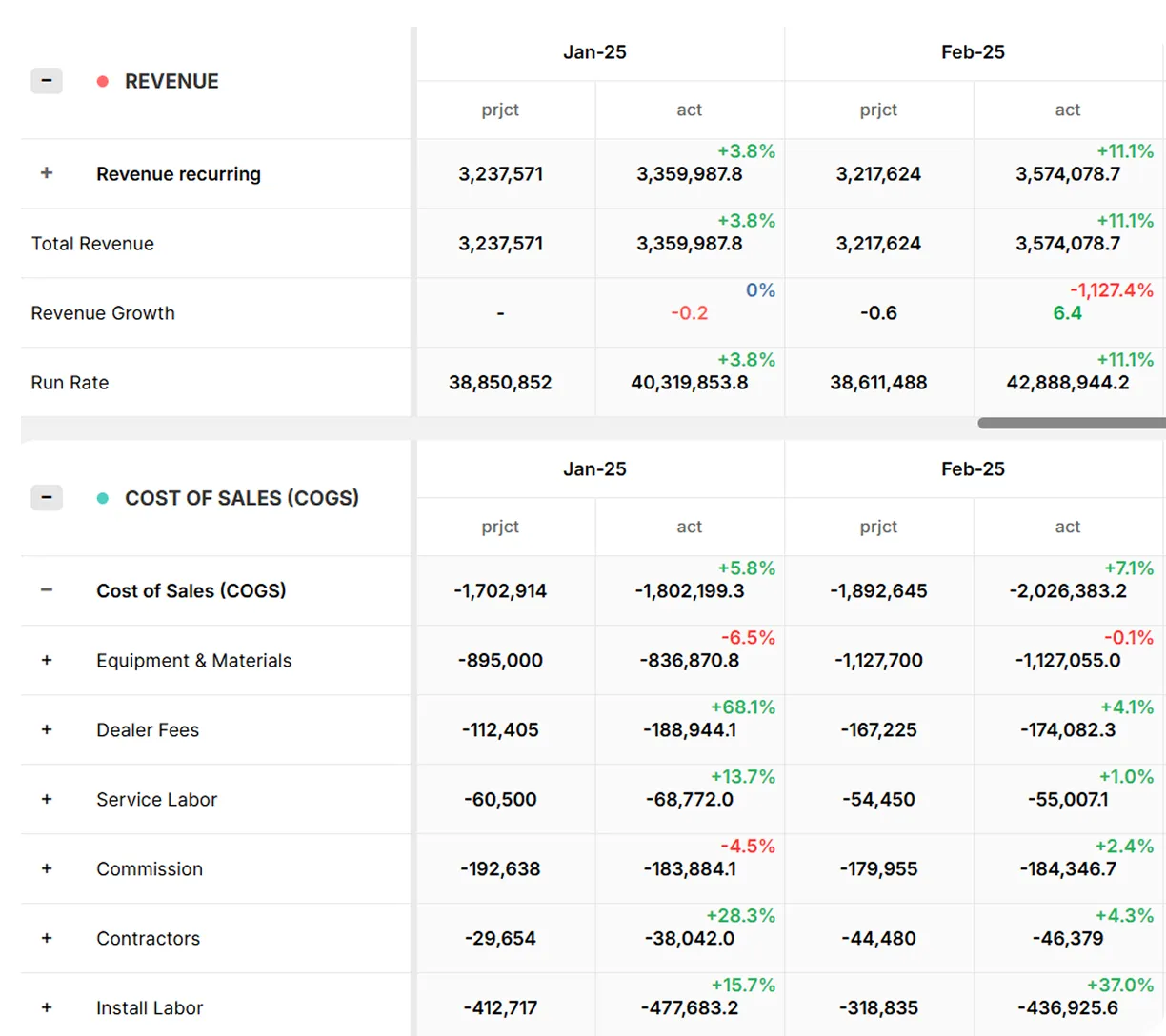The width and height of the screenshot is (1166, 1036).
Task: Expand the Equipment & Materials breakdown
Action: [x=46, y=661]
